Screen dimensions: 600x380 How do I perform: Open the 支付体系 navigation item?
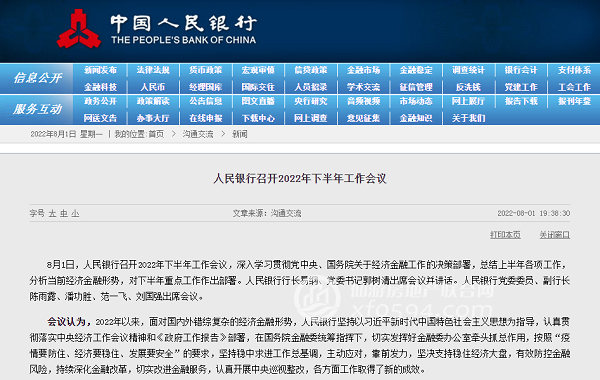tap(574, 70)
